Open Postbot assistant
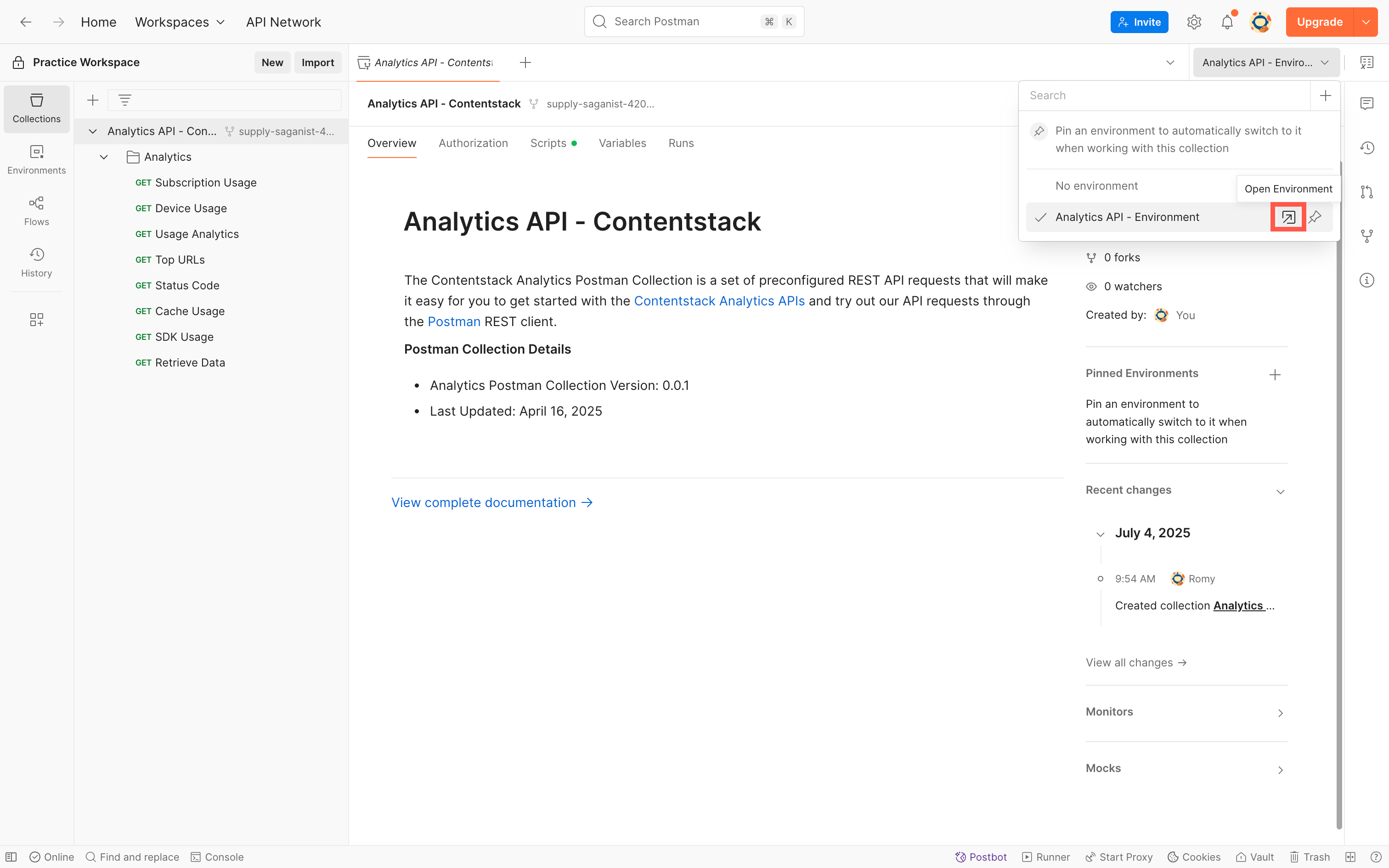Screen dimensions: 1389x868 coord(980,857)
